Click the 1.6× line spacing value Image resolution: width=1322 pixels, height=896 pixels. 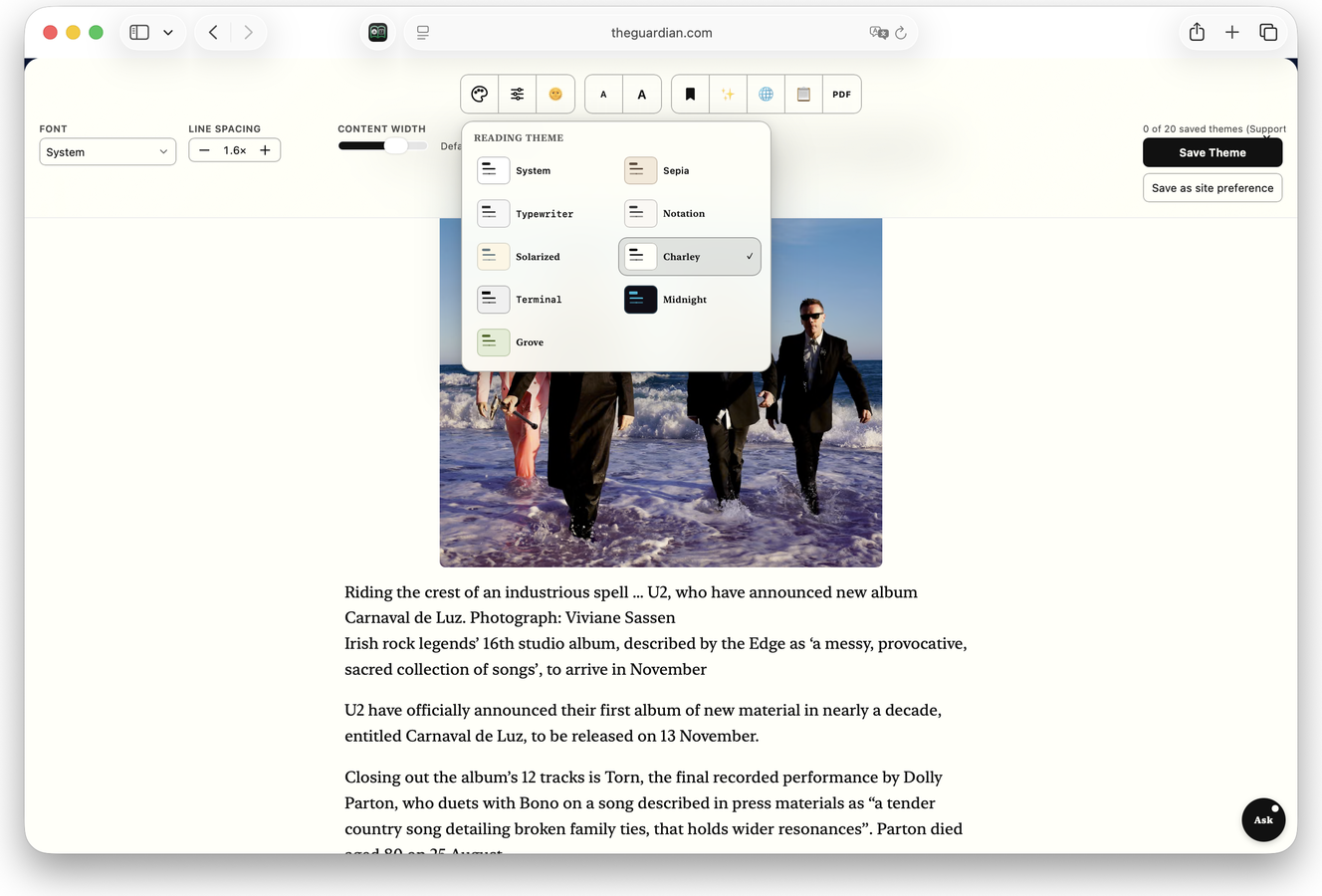tap(235, 150)
